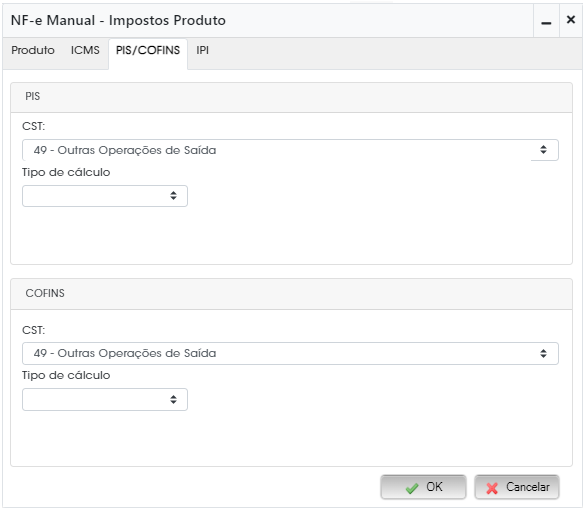The height and width of the screenshot is (511, 586).
Task: Click the PIS CST dropdown arrow icon
Action: pos(543,150)
